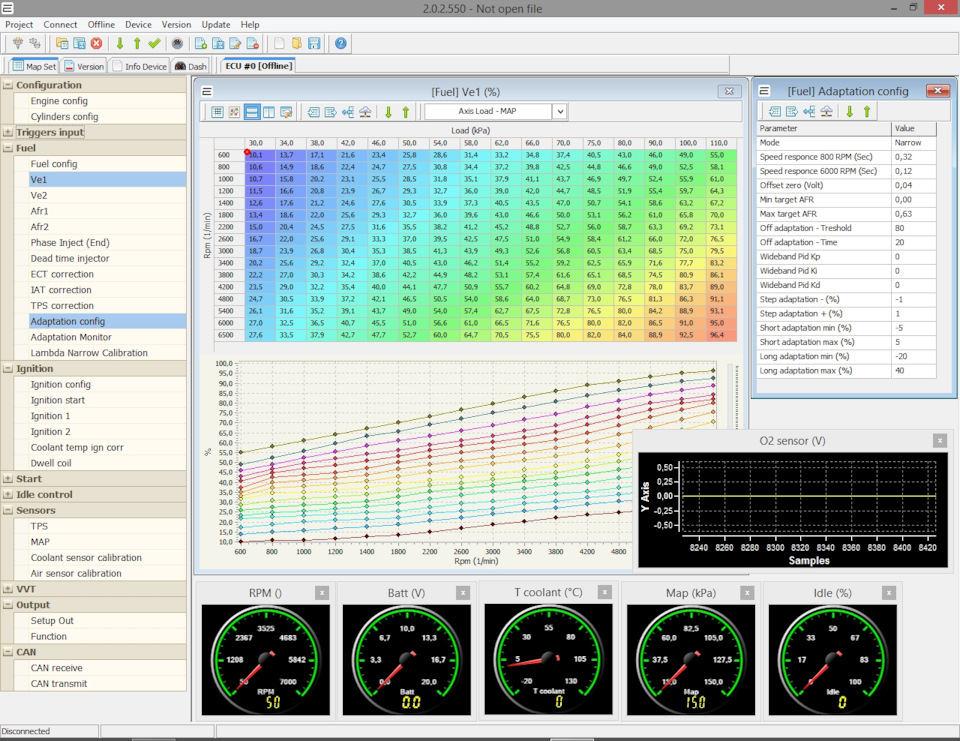
Task: Switch to the Dash tab
Action: click(190, 66)
